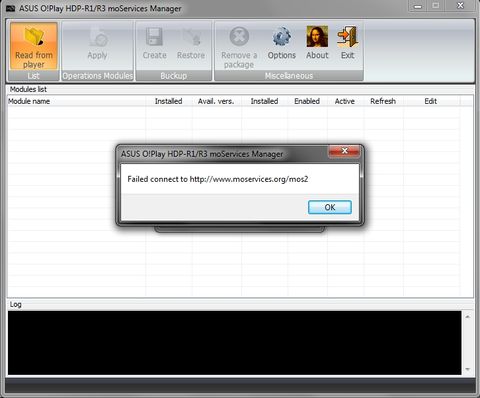Close the moServices Manager main window
Image resolution: width=480 pixels, height=398 pixels.
(x=460, y=6)
